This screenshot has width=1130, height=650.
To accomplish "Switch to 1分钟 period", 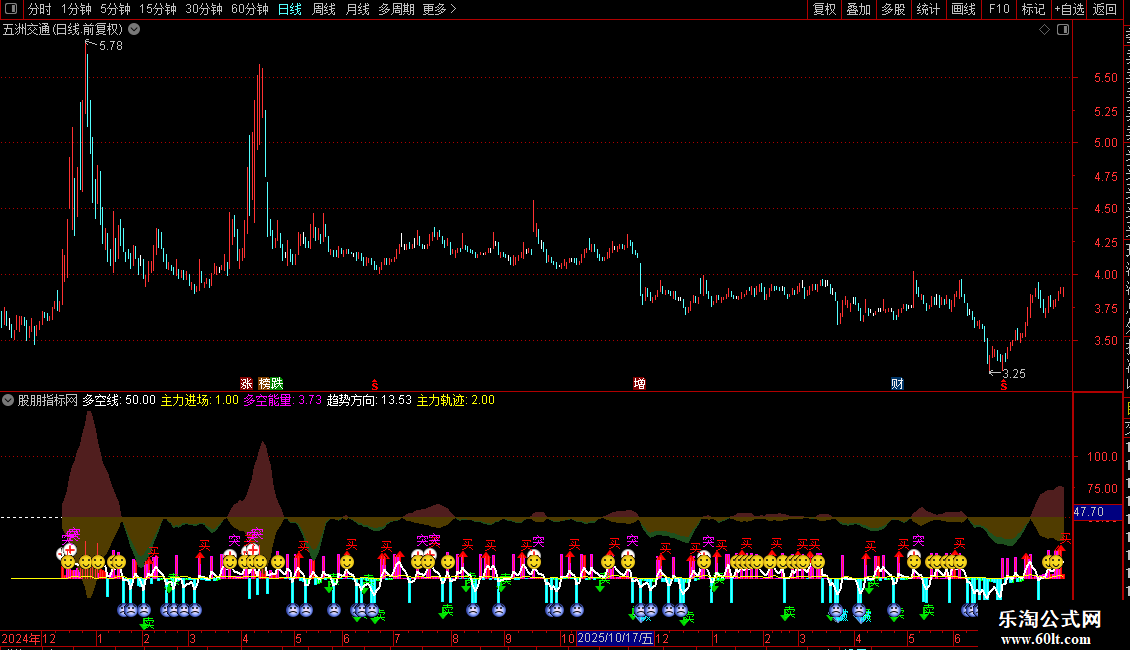I will click(x=76, y=9).
